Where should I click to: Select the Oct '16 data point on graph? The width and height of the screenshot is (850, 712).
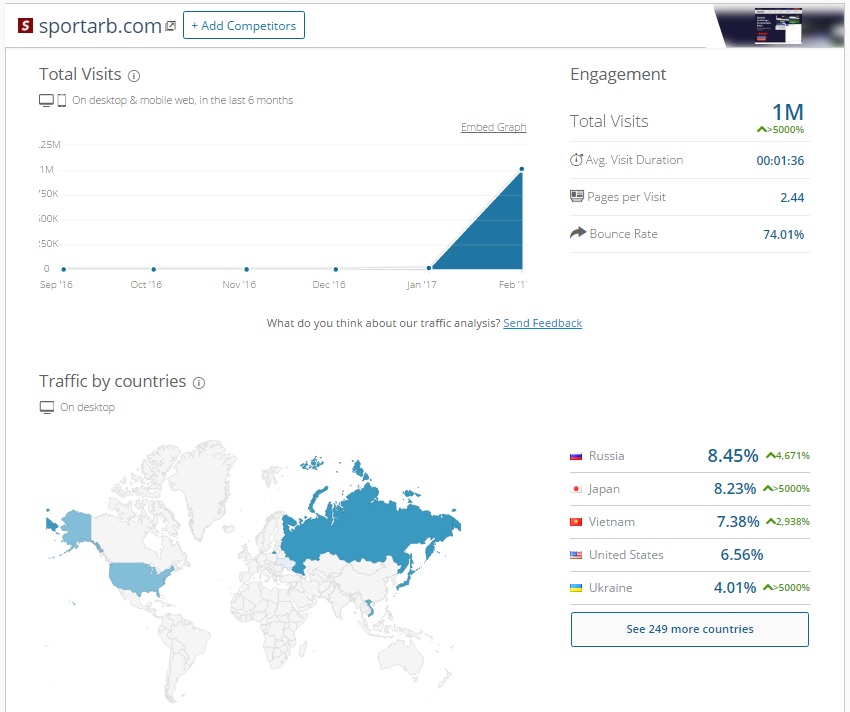point(154,269)
